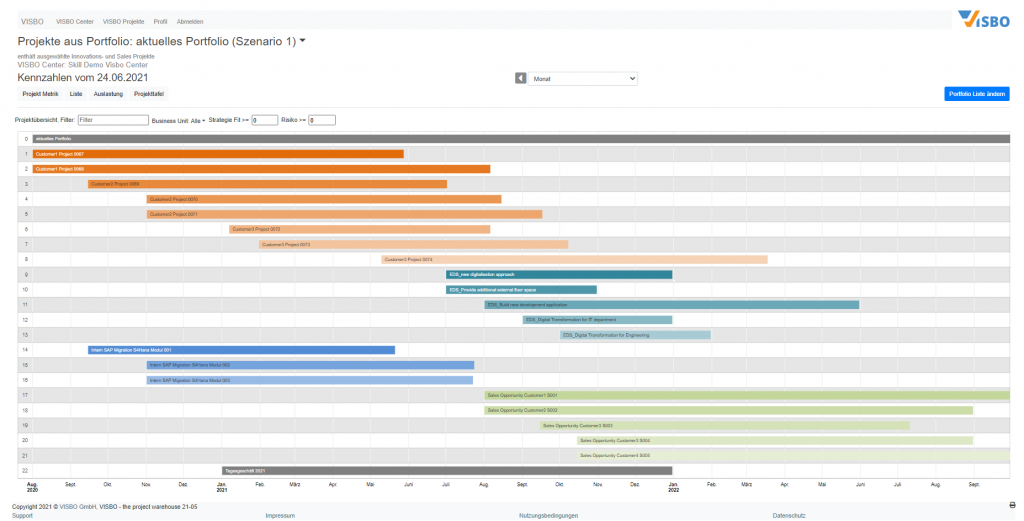The image size is (1024, 521).
Task: Click the project Filter text field
Action: click(x=111, y=120)
